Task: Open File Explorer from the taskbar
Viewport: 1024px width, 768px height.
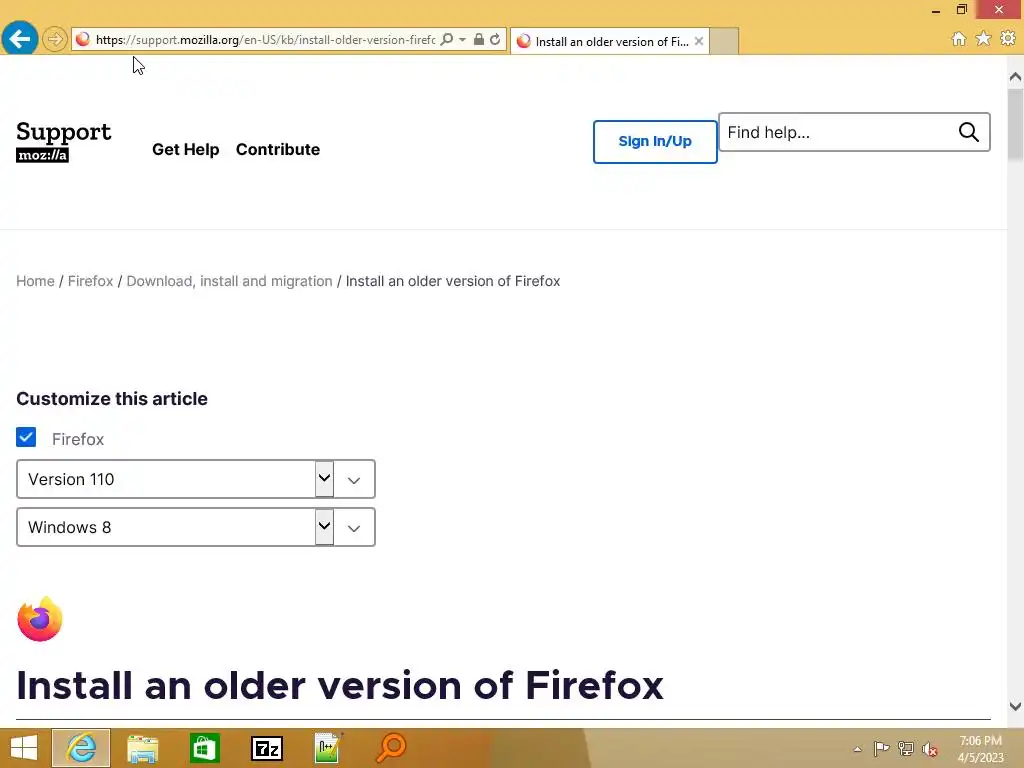Action: 142,748
